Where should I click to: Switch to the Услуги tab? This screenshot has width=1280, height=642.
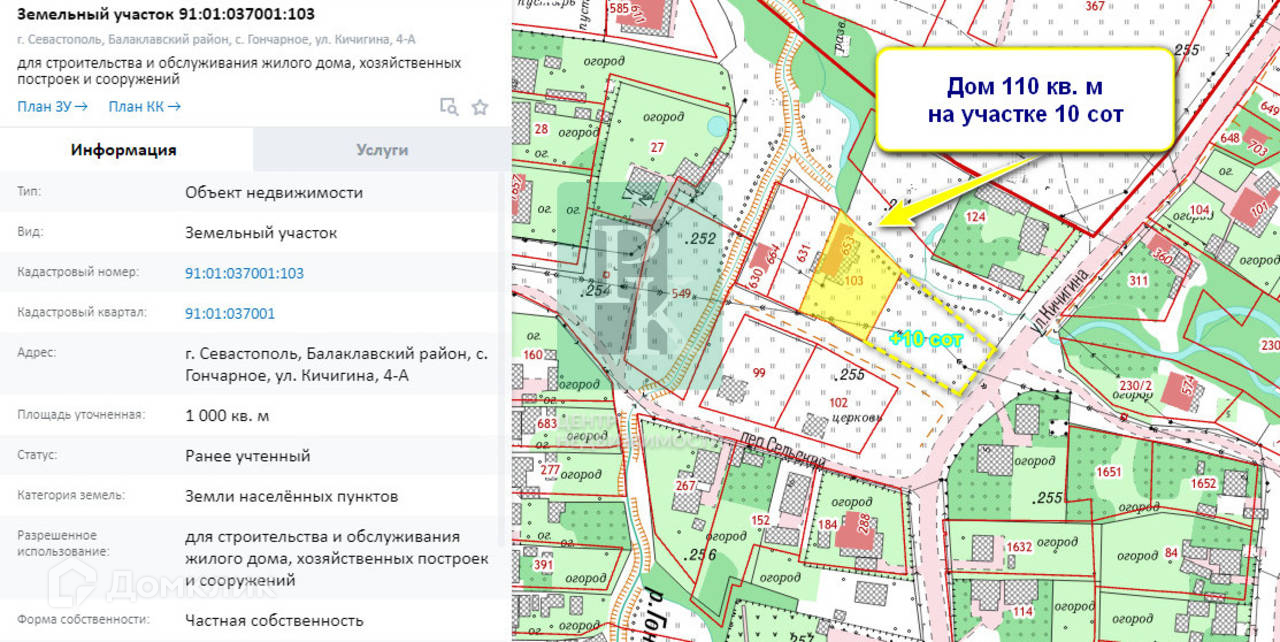point(382,150)
